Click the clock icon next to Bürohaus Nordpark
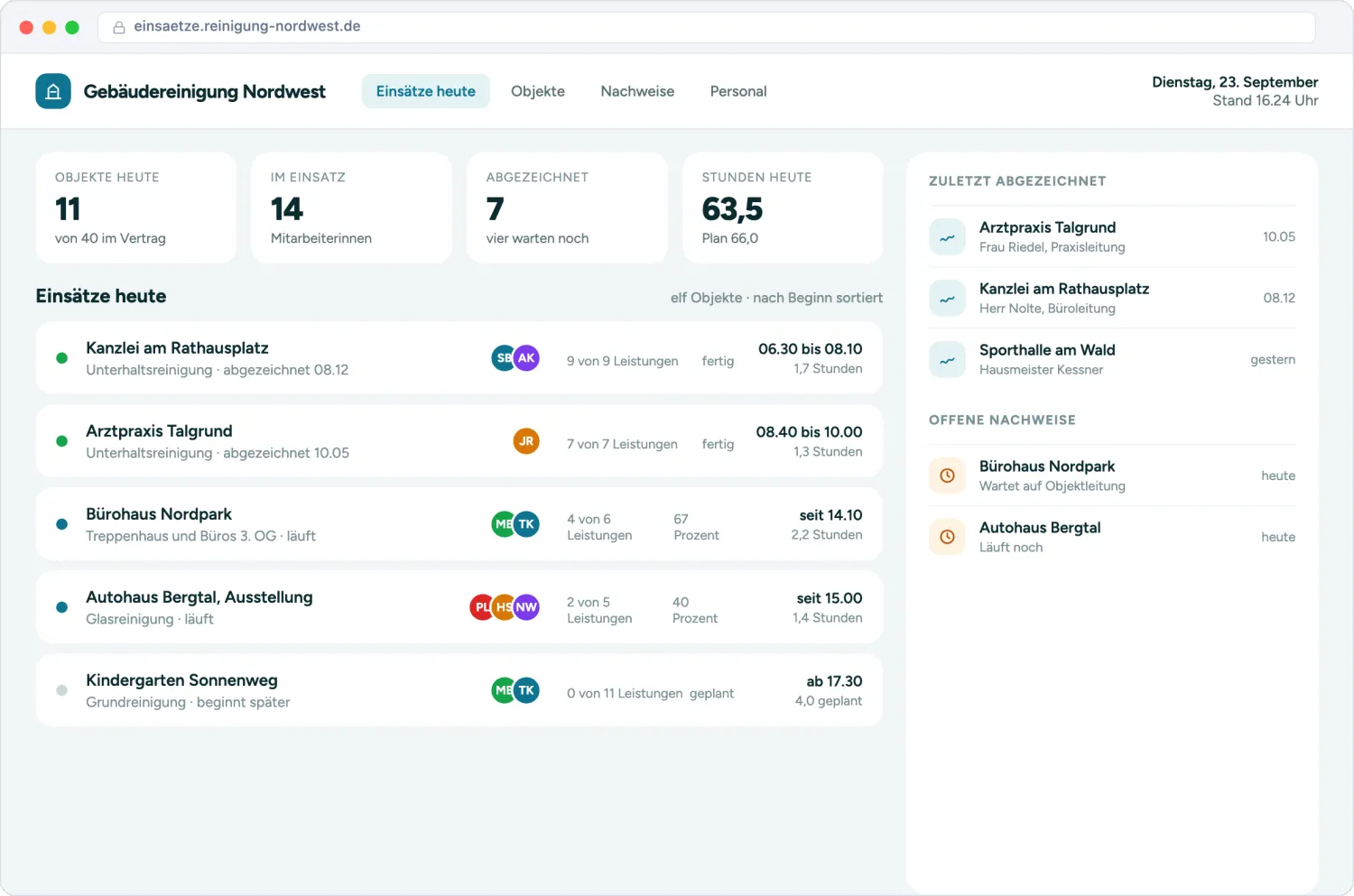Viewport: 1354px width, 896px height. pyautogui.click(x=947, y=476)
